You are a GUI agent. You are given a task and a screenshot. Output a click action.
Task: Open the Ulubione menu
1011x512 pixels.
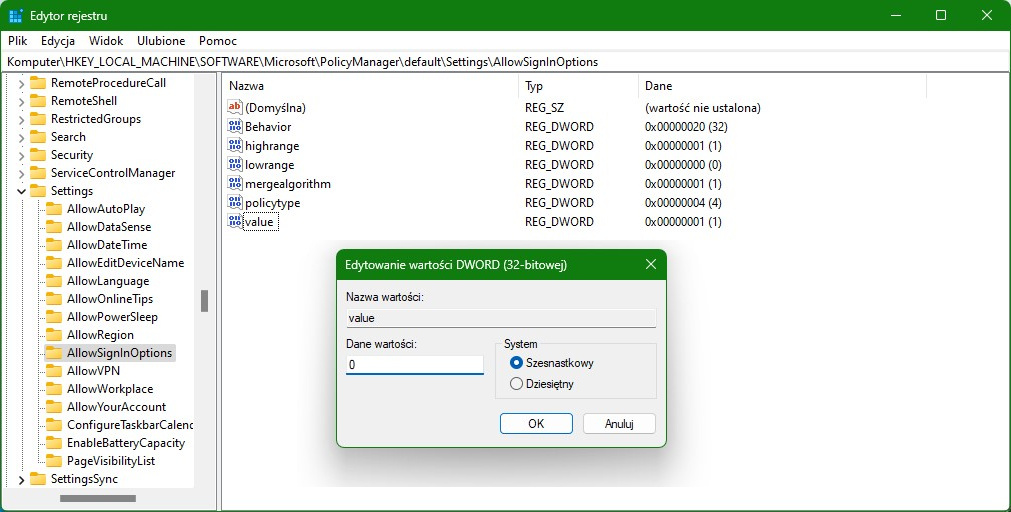(x=161, y=41)
